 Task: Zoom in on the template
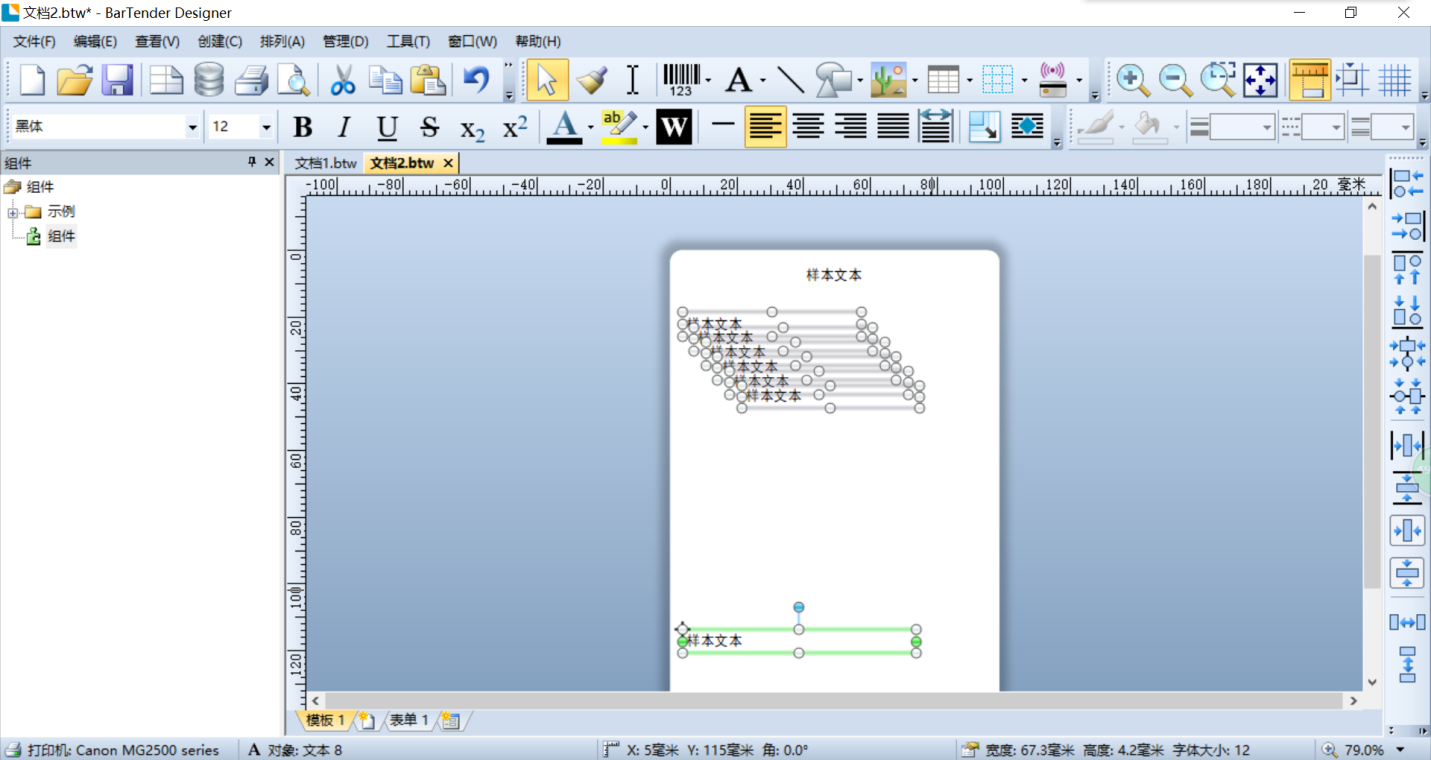point(1132,80)
